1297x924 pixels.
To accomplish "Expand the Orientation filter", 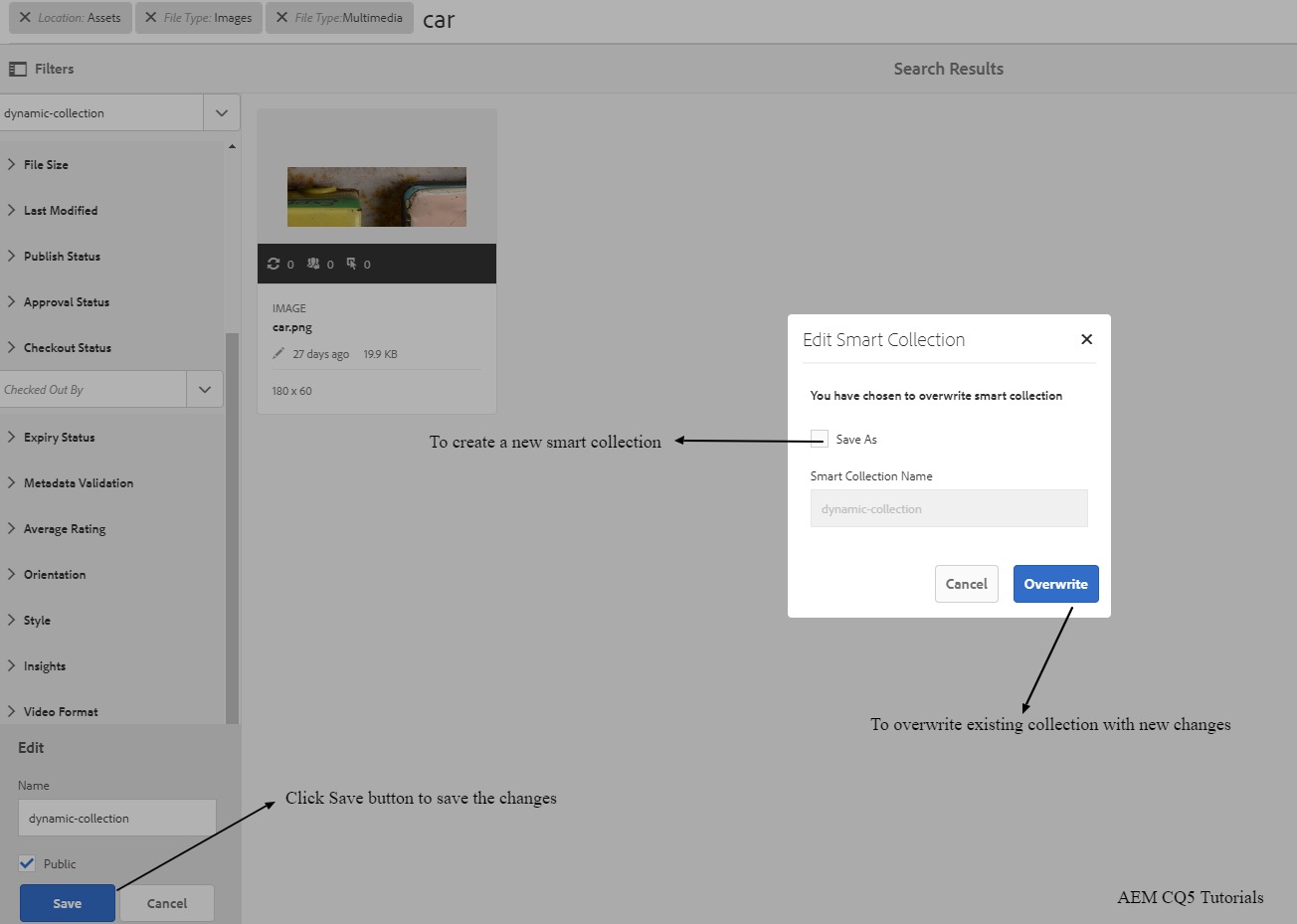I will 12,575.
